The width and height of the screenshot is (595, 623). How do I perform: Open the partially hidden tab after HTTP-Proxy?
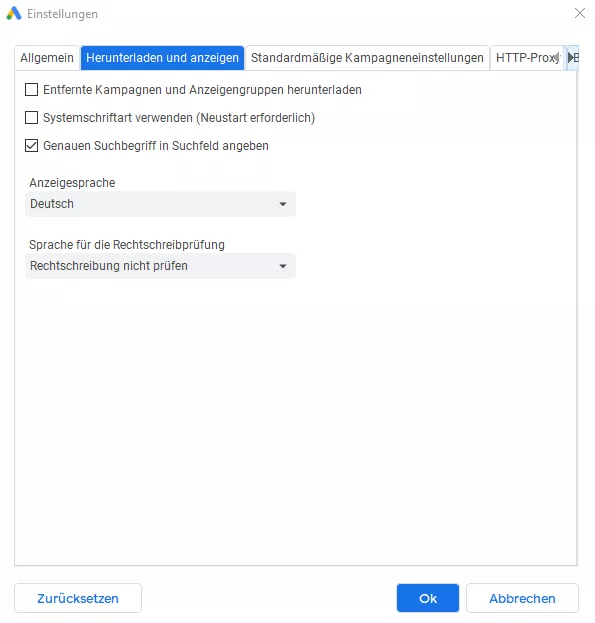coord(576,58)
